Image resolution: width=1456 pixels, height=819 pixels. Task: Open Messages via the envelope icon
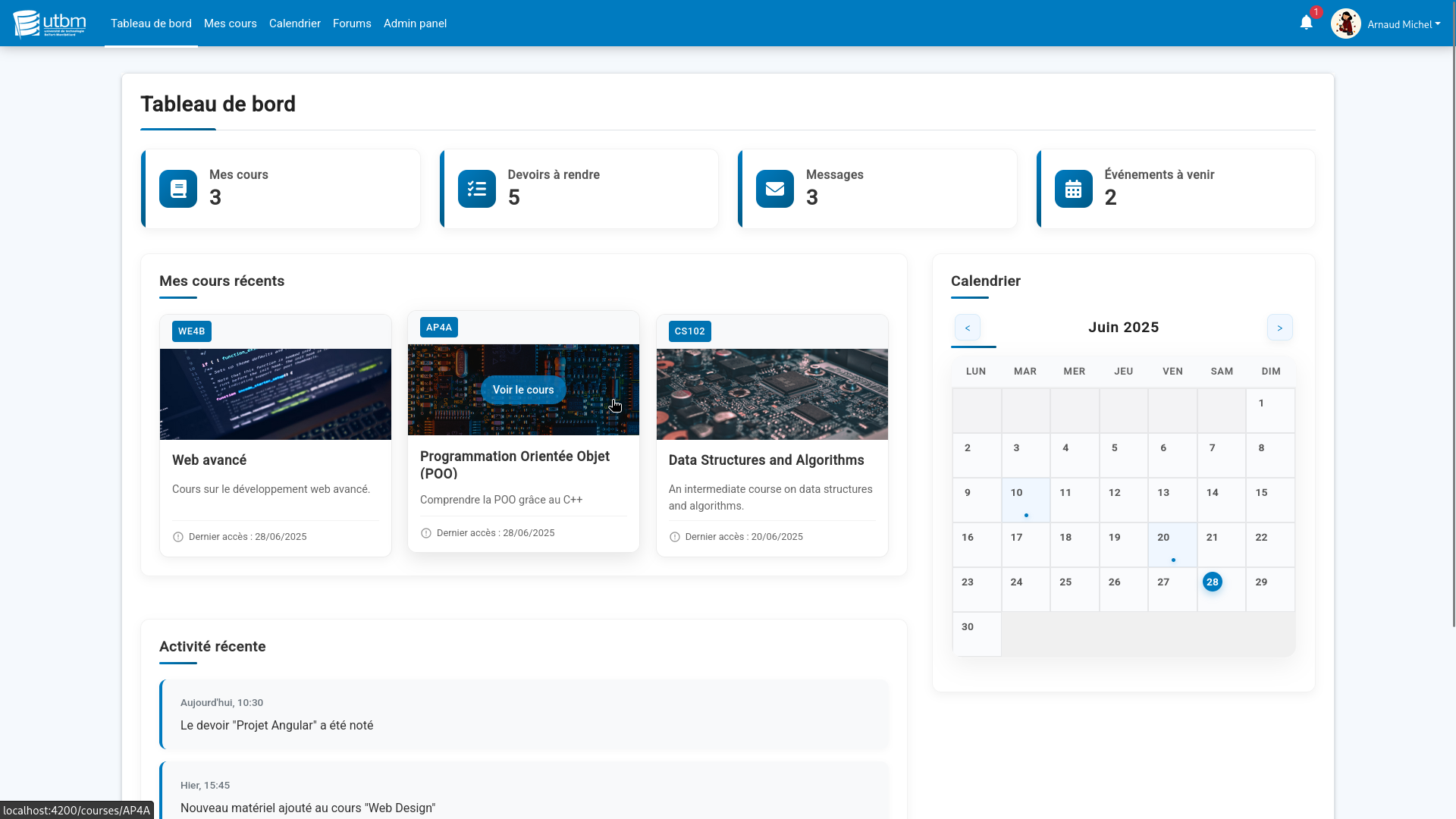pyautogui.click(x=774, y=189)
